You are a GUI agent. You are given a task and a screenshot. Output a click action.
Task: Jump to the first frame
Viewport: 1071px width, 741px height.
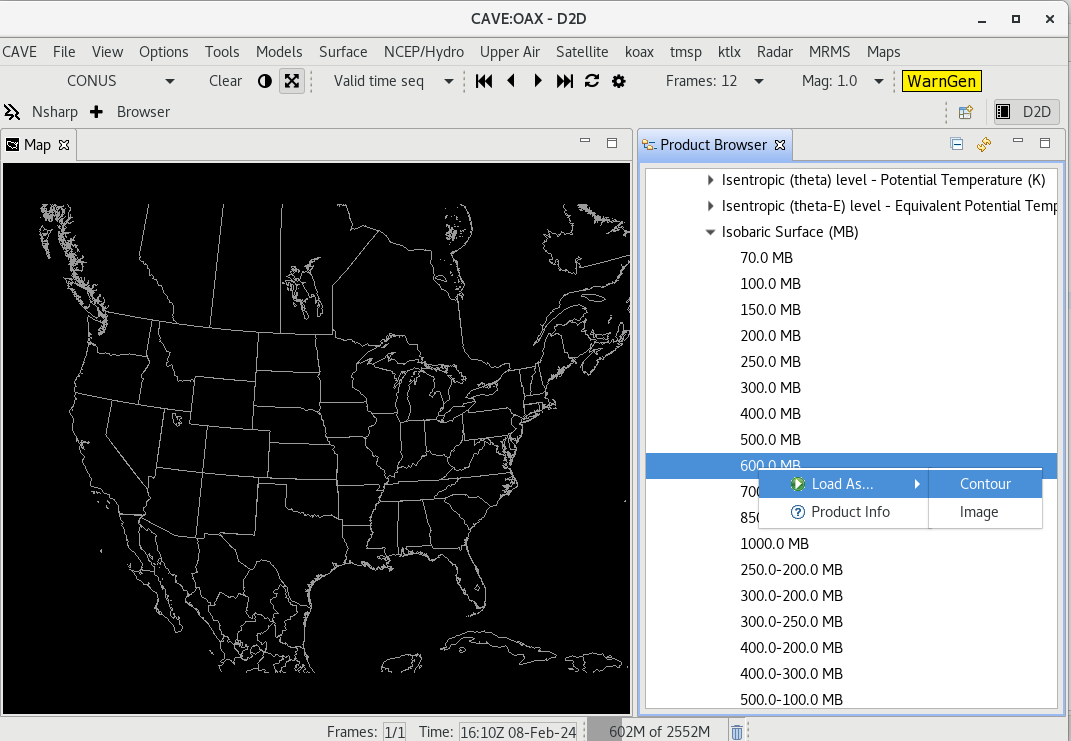pyautogui.click(x=484, y=81)
